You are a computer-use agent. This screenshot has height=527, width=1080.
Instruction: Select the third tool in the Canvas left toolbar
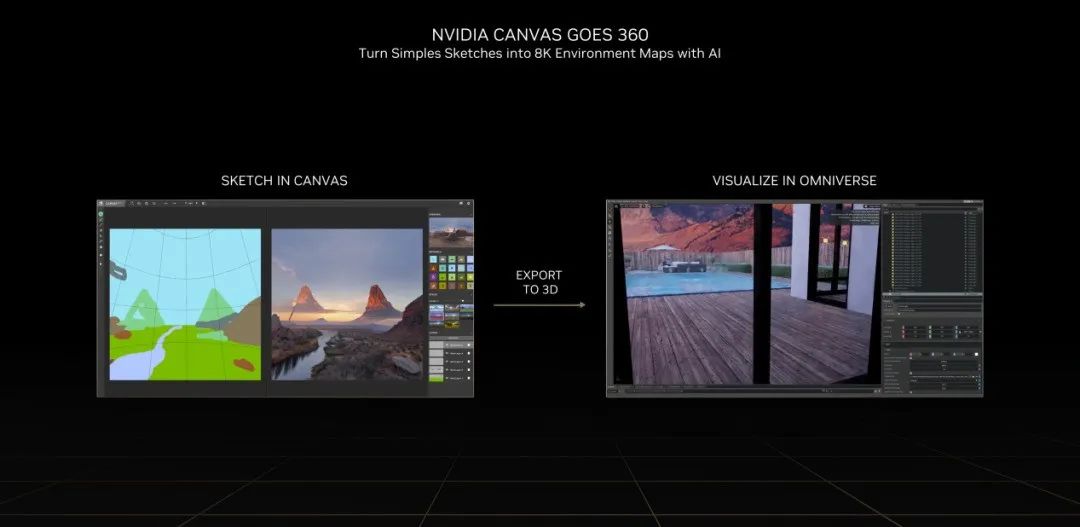tap(101, 225)
